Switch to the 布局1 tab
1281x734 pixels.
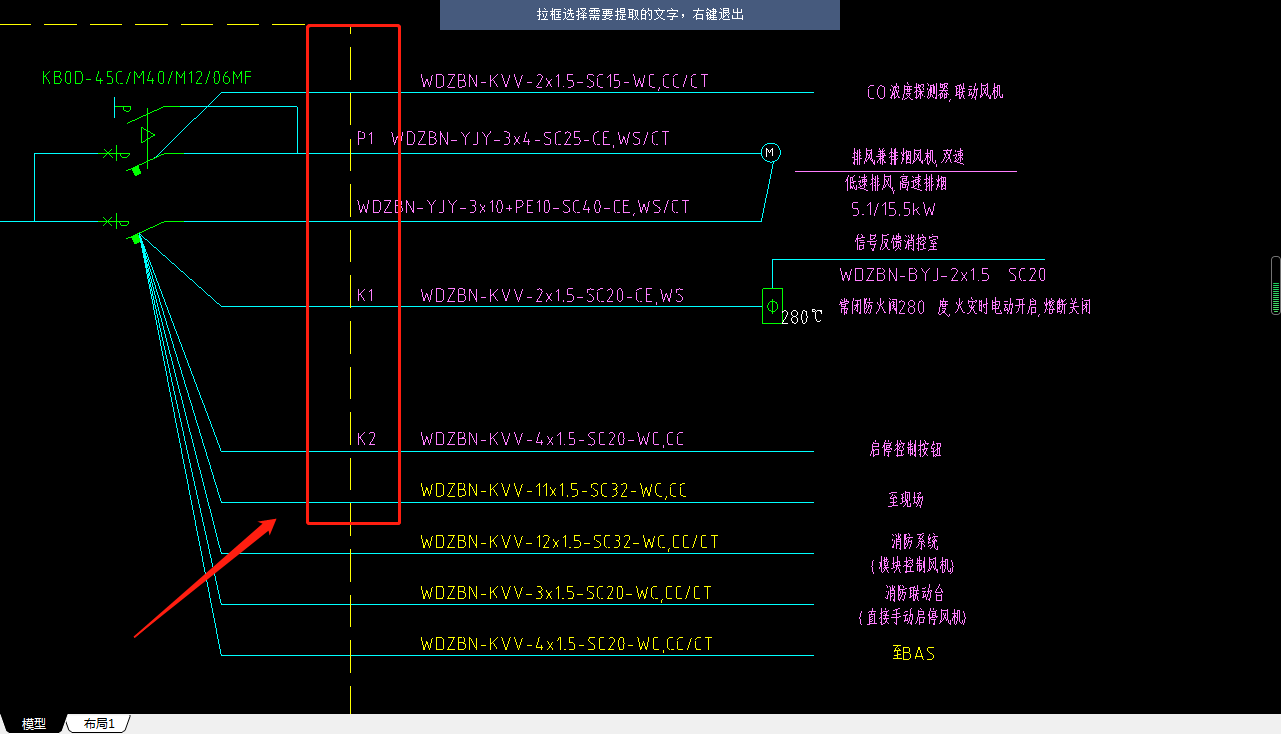pos(98,724)
